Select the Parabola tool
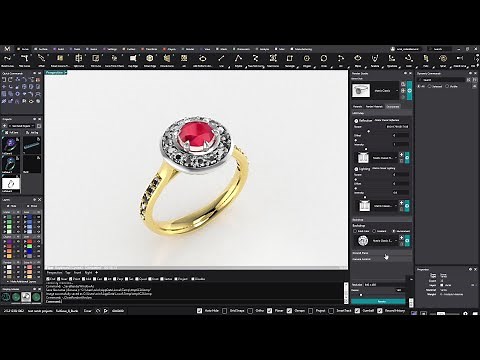The image size is (480, 360). 375,60
